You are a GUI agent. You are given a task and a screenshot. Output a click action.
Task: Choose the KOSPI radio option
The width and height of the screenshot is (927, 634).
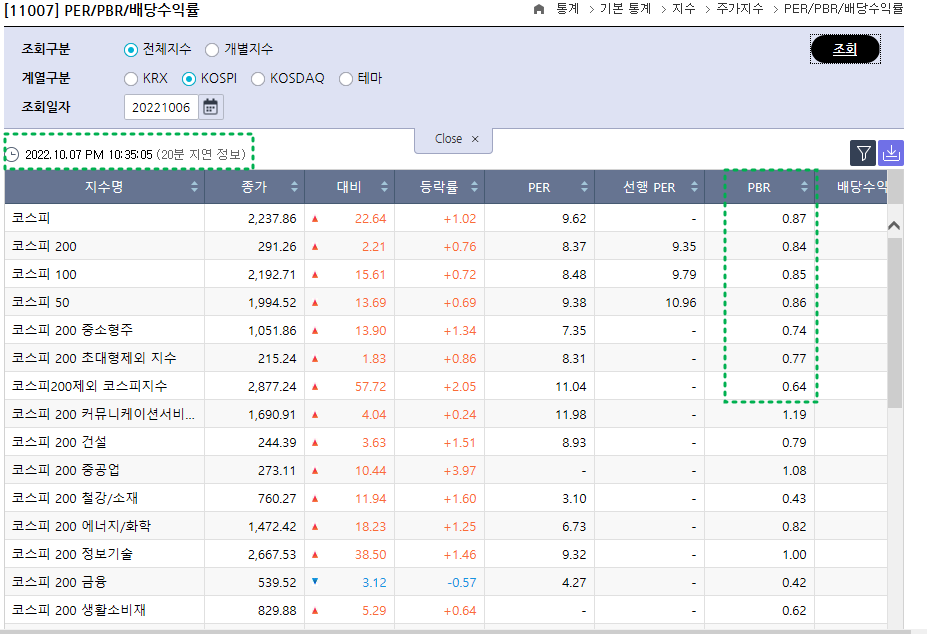(189, 79)
